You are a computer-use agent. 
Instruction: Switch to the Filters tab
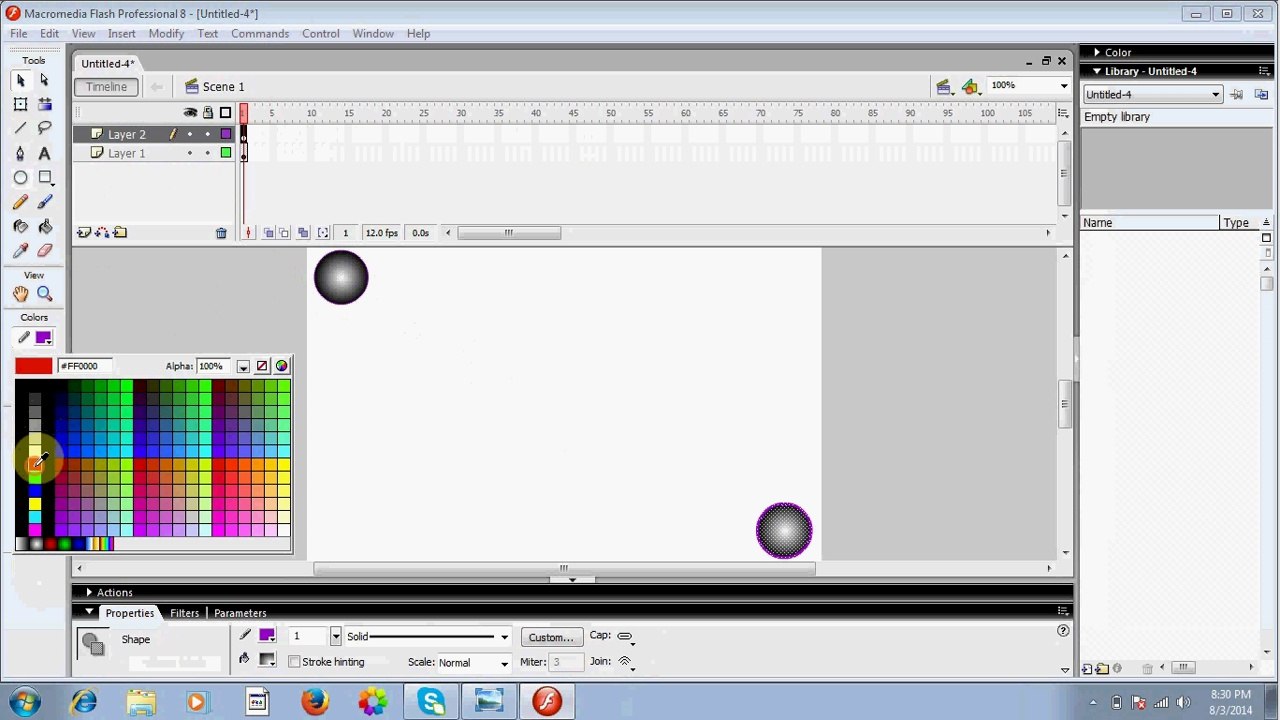pyautogui.click(x=184, y=613)
